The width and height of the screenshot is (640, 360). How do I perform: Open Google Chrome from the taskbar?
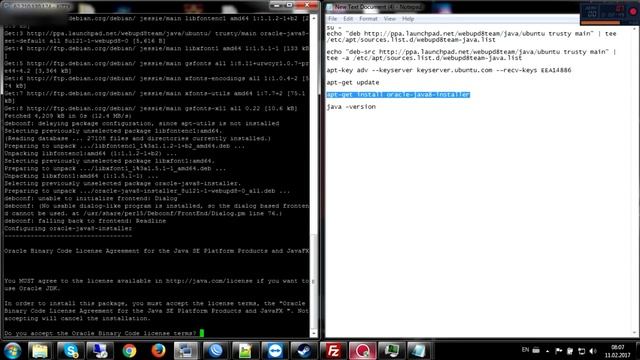click(129, 351)
